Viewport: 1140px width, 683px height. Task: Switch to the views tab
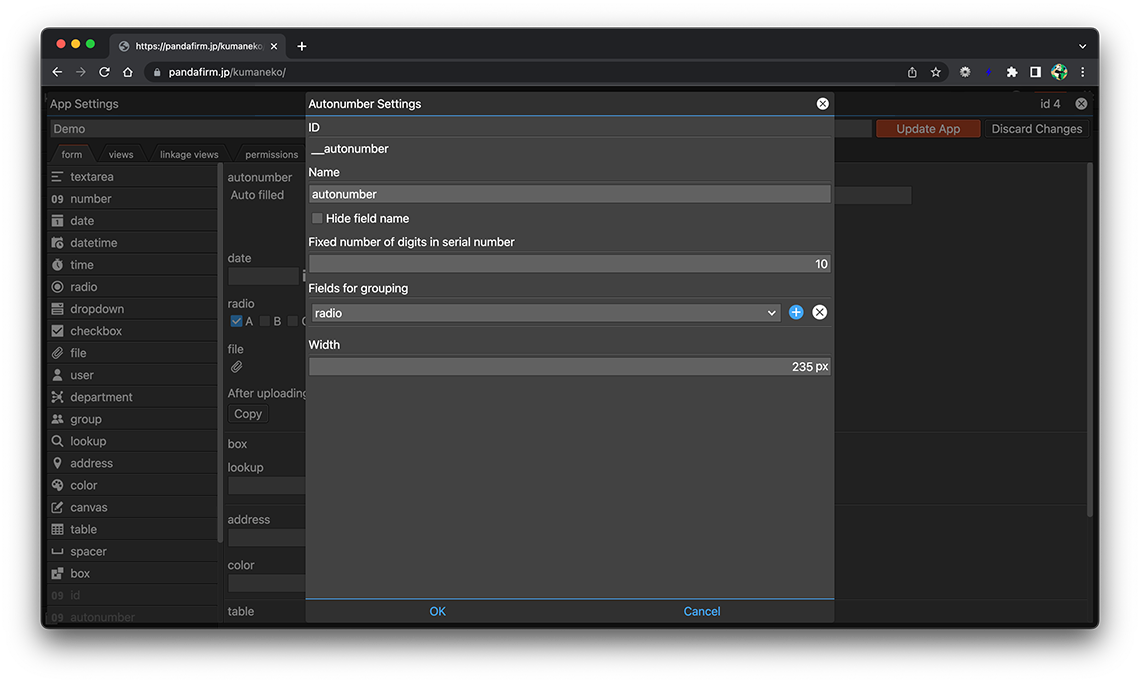click(121, 155)
